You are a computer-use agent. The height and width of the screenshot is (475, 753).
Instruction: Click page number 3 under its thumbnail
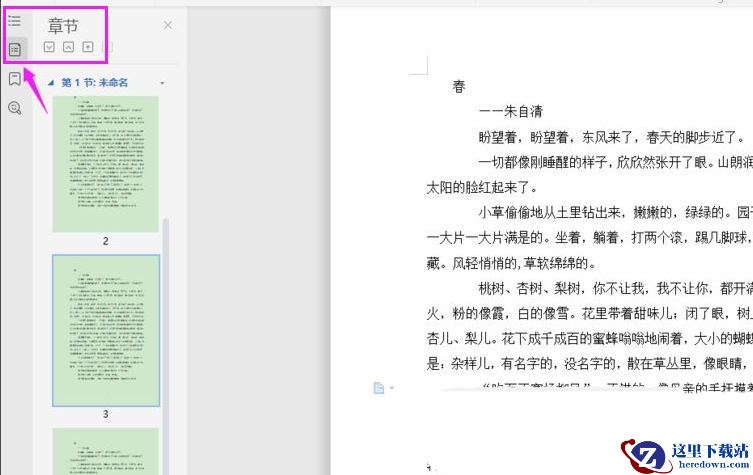[x=106, y=414]
